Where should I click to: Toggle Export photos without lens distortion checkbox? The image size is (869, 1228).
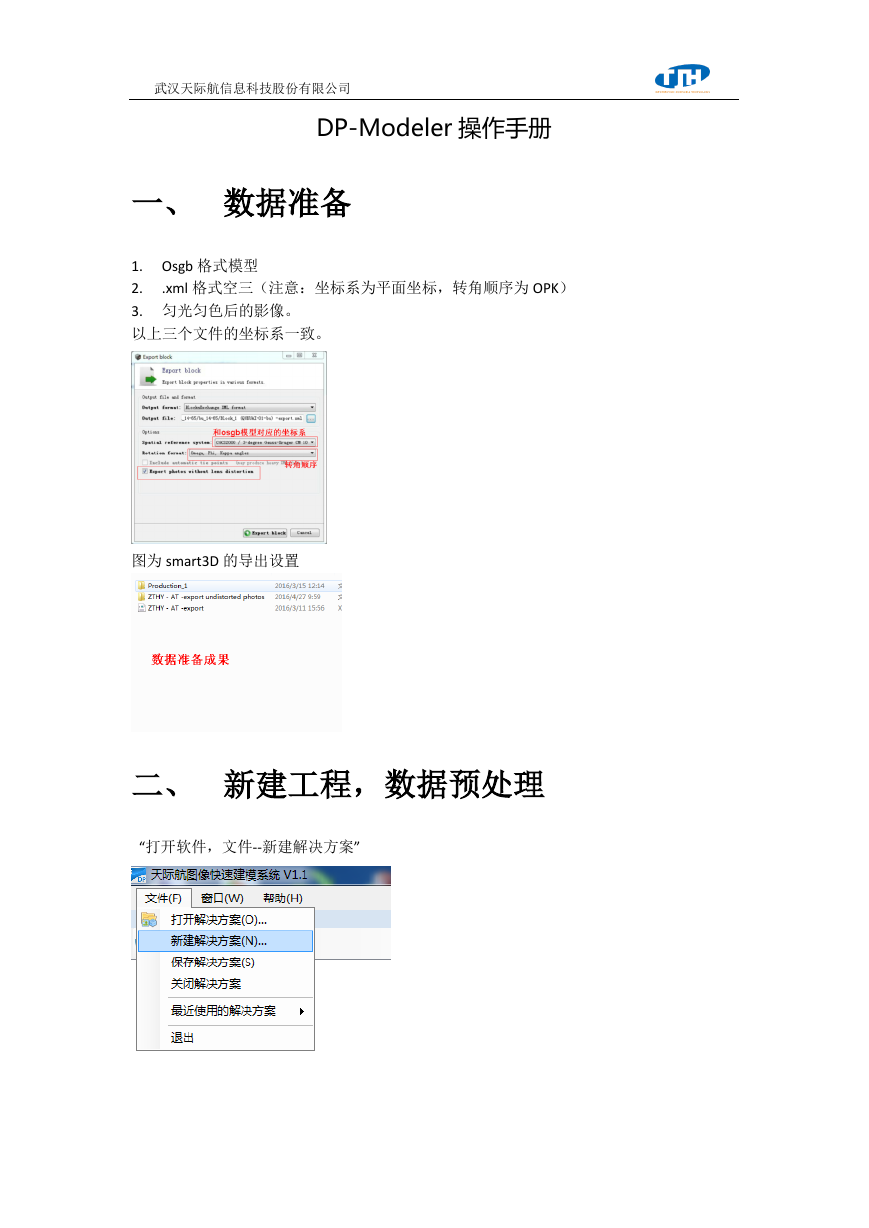click(145, 471)
